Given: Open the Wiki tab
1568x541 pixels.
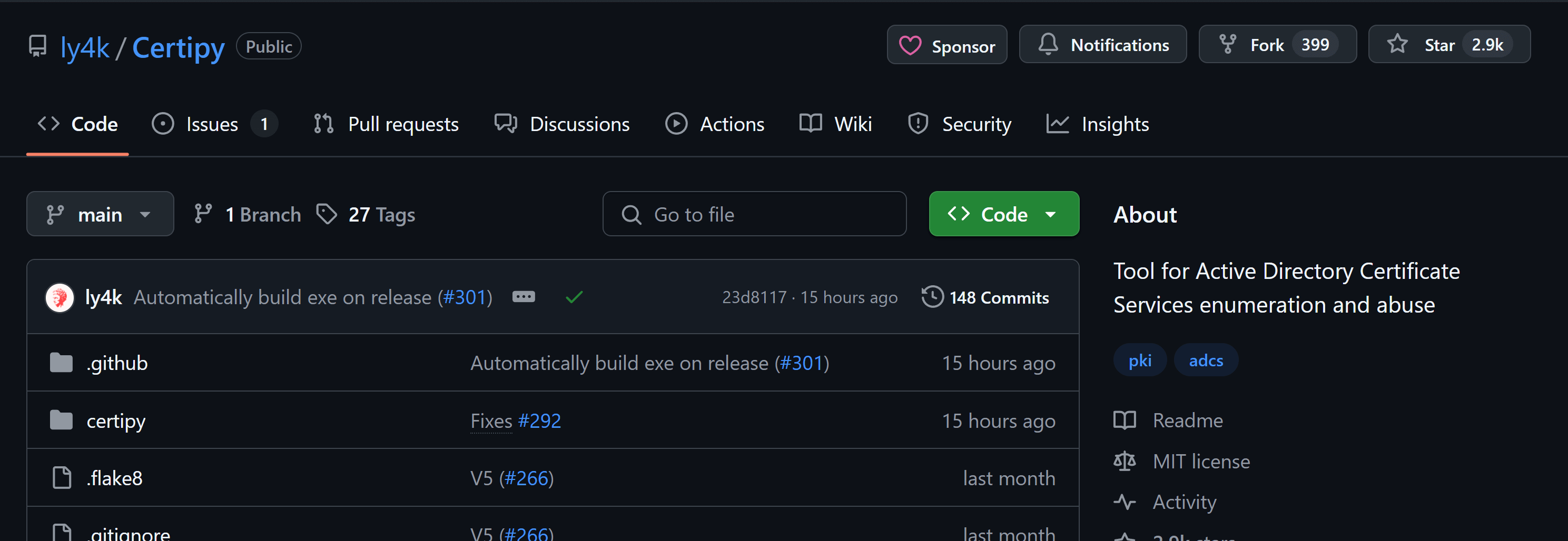Looking at the screenshot, I should [x=835, y=124].
